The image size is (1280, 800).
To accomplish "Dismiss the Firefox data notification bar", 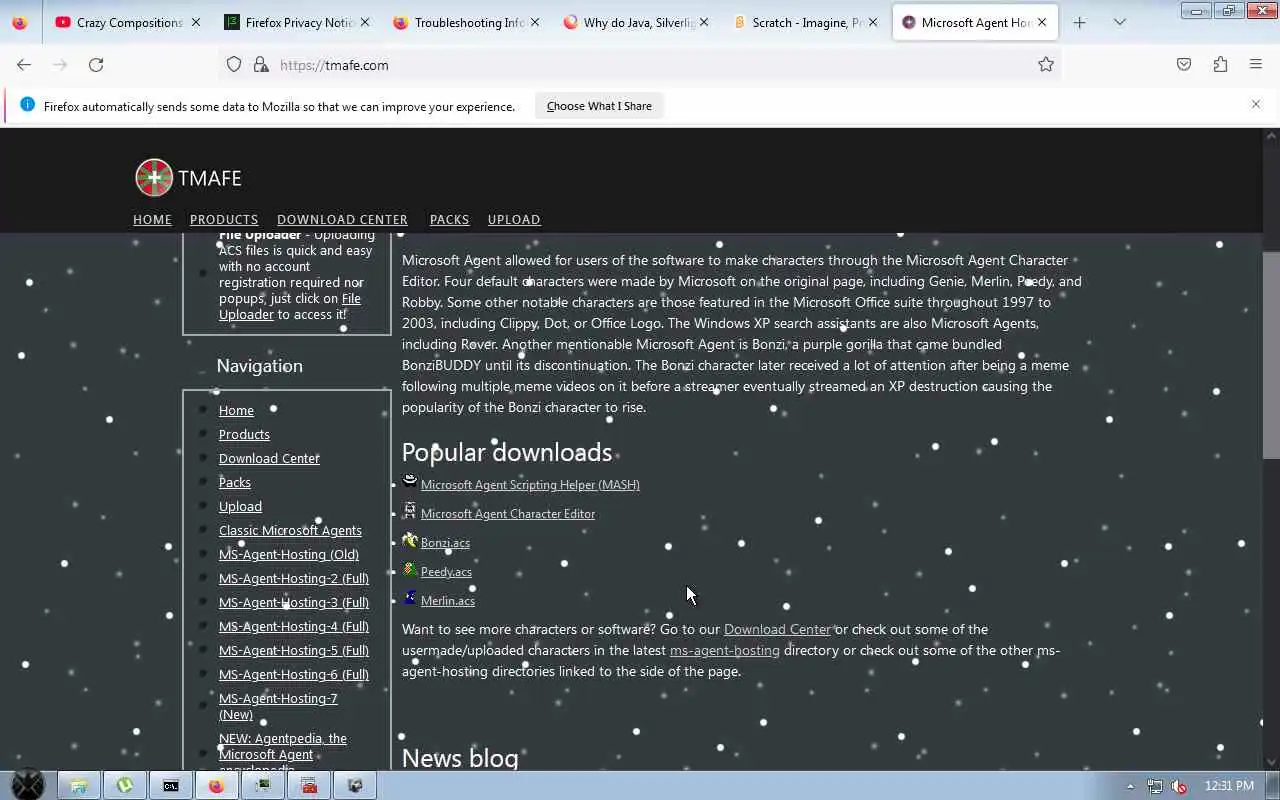I will click(1256, 104).
